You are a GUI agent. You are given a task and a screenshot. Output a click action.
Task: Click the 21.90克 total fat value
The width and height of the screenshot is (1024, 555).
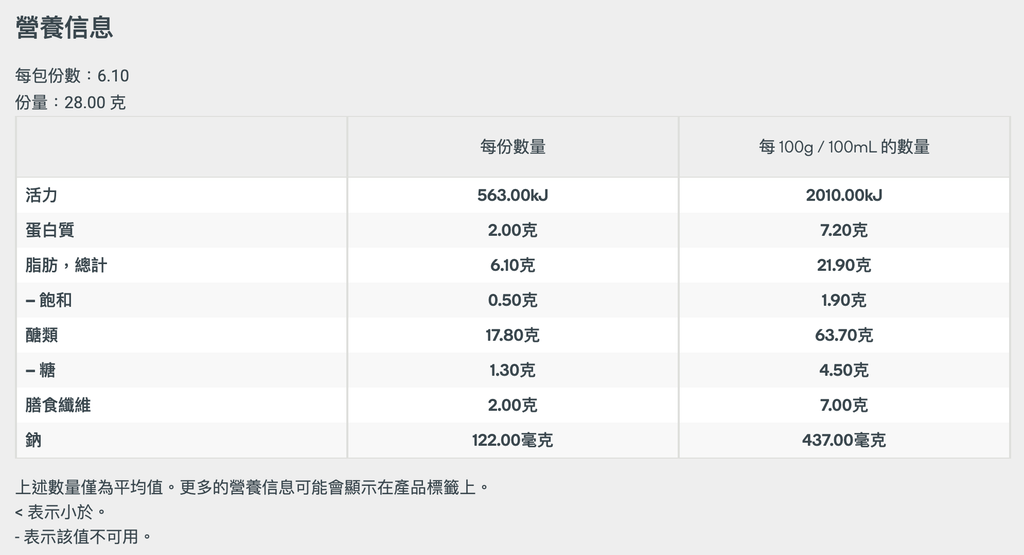click(844, 265)
